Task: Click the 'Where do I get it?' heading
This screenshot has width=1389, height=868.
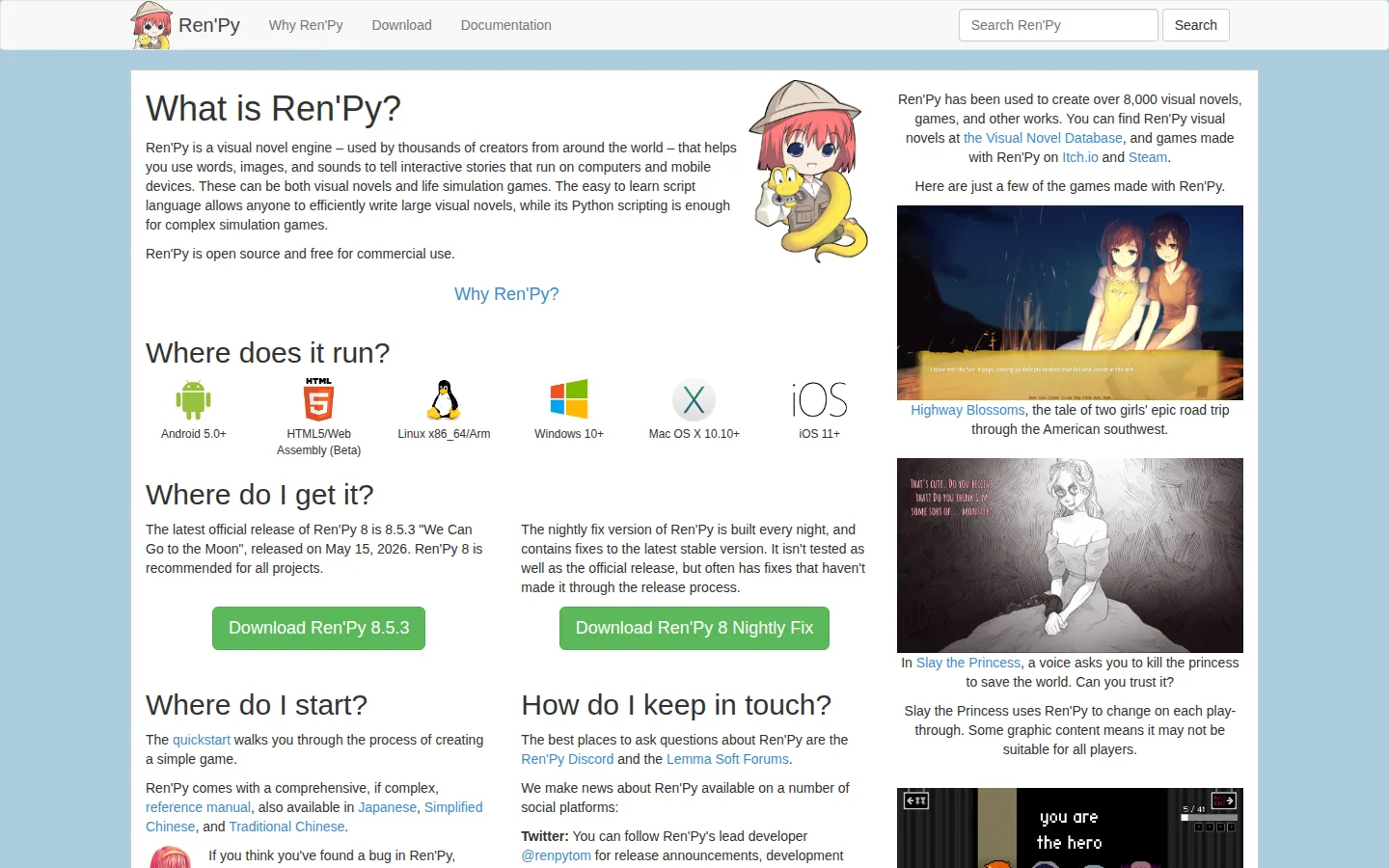Action: coord(259,495)
